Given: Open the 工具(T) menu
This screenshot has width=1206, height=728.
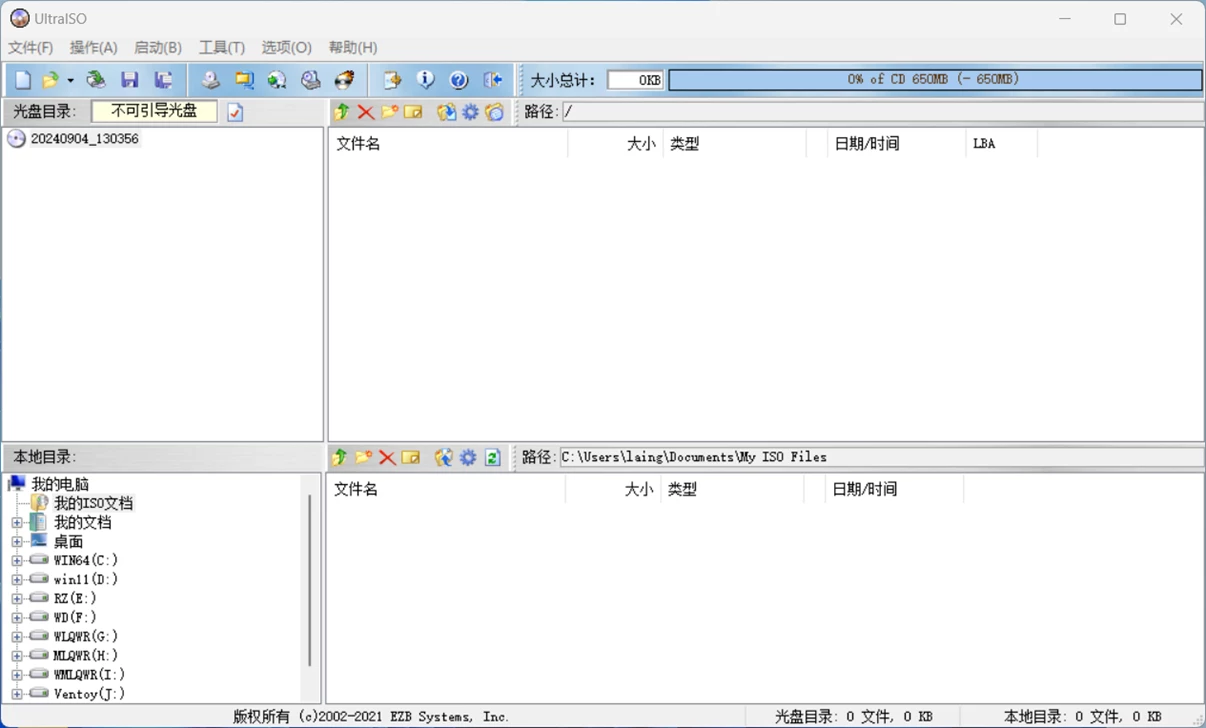Looking at the screenshot, I should (x=221, y=47).
